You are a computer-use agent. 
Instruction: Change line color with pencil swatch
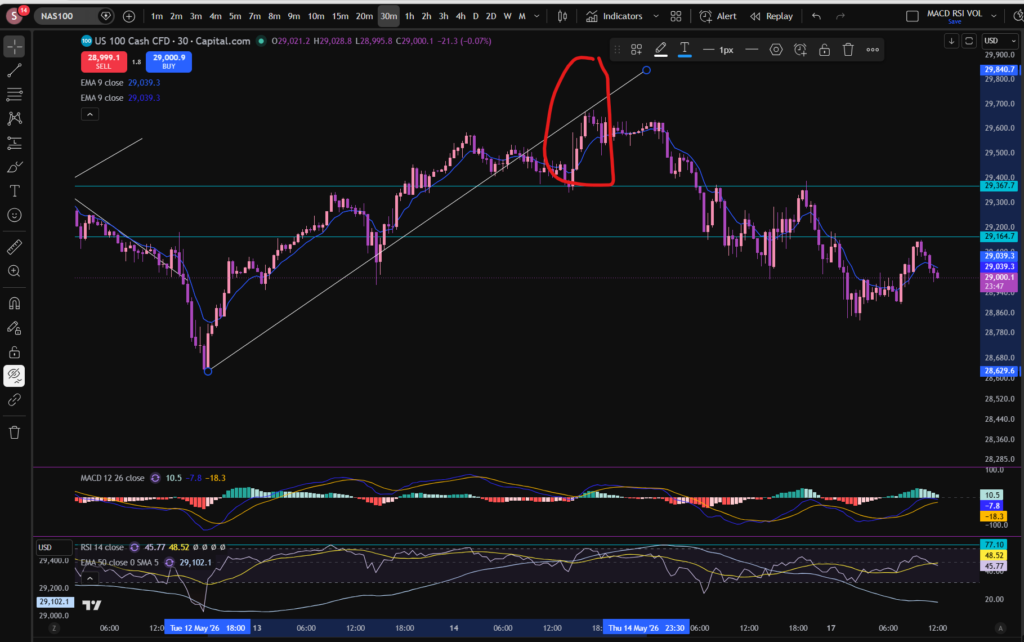661,50
